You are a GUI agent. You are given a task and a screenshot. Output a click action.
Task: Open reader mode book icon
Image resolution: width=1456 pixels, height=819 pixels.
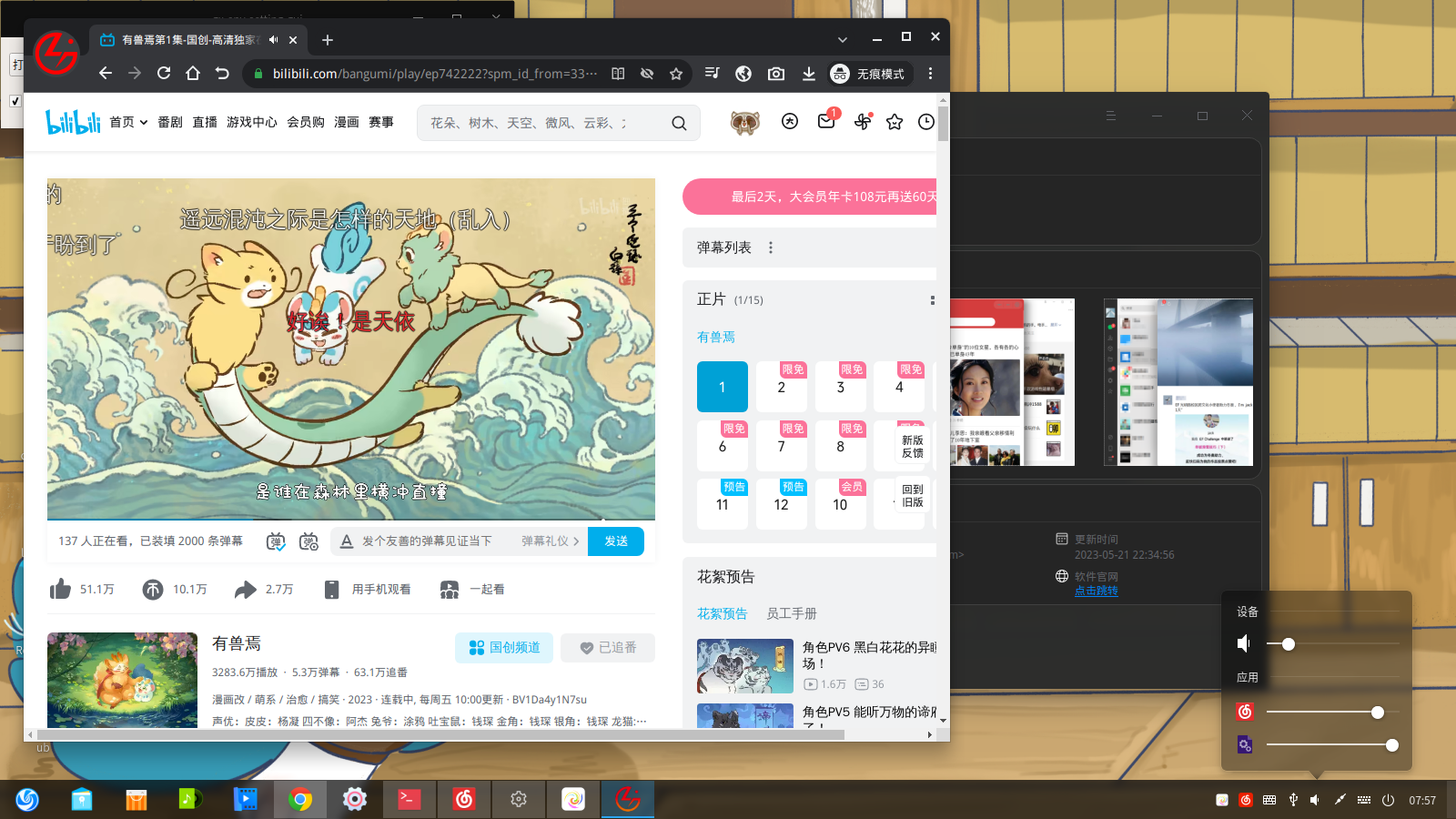tap(618, 74)
